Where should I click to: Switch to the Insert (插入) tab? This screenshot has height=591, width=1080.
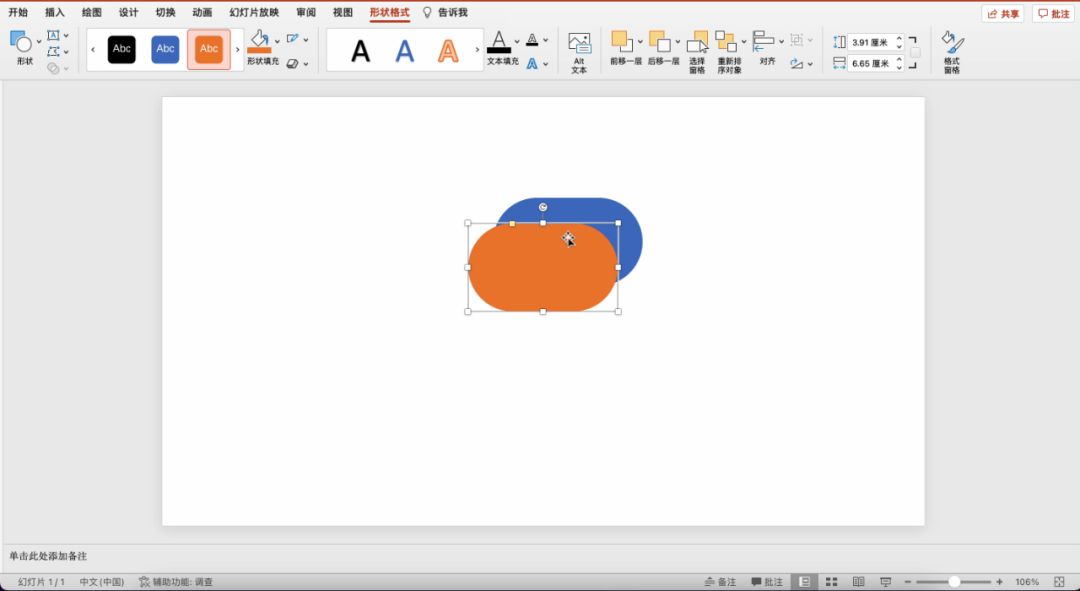(x=55, y=13)
